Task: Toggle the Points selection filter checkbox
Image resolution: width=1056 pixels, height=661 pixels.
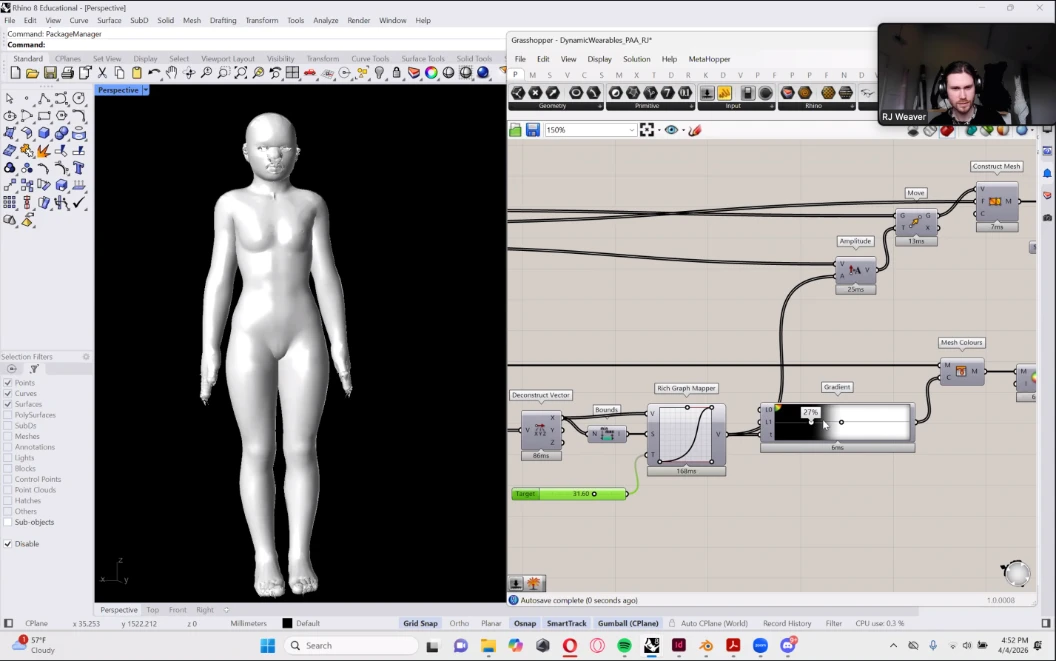Action: (8, 383)
